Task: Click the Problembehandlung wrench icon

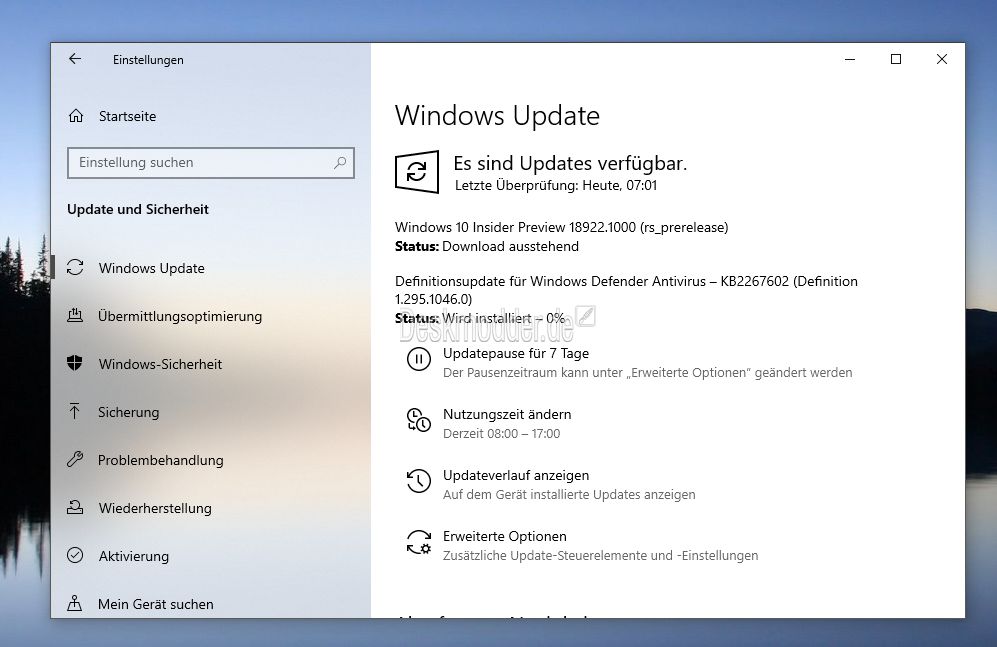Action: click(75, 460)
